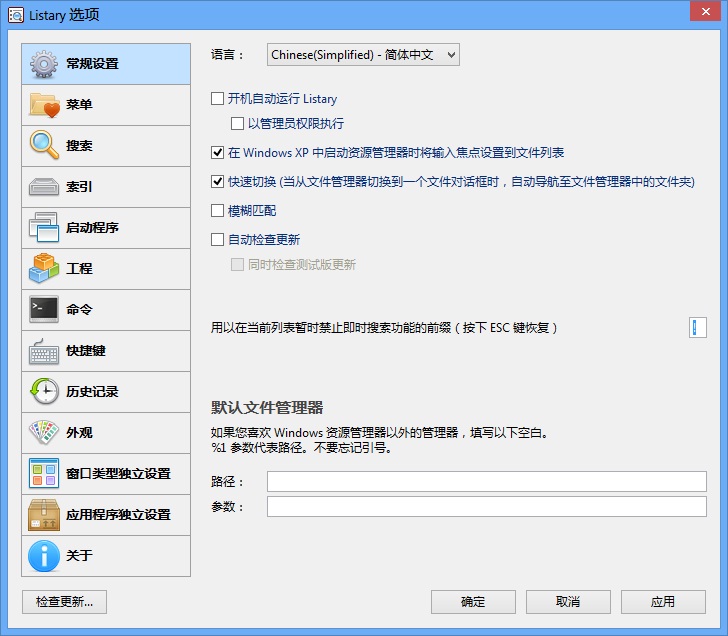Click the 路径 input field

[486, 482]
